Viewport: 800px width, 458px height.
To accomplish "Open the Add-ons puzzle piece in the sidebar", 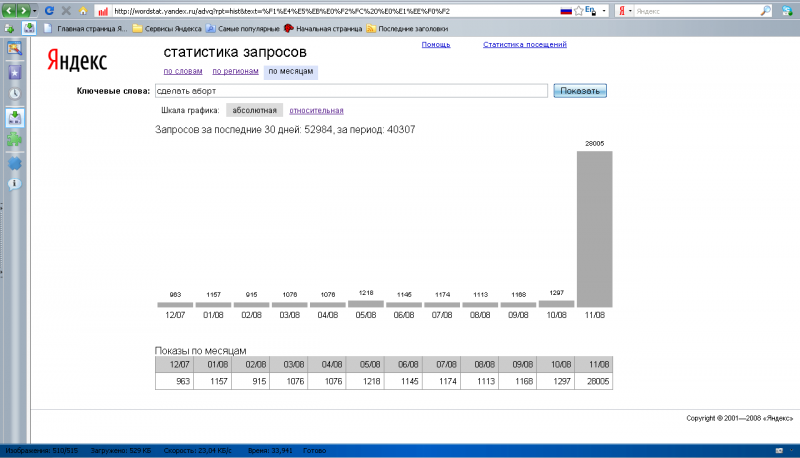I will click(15, 140).
